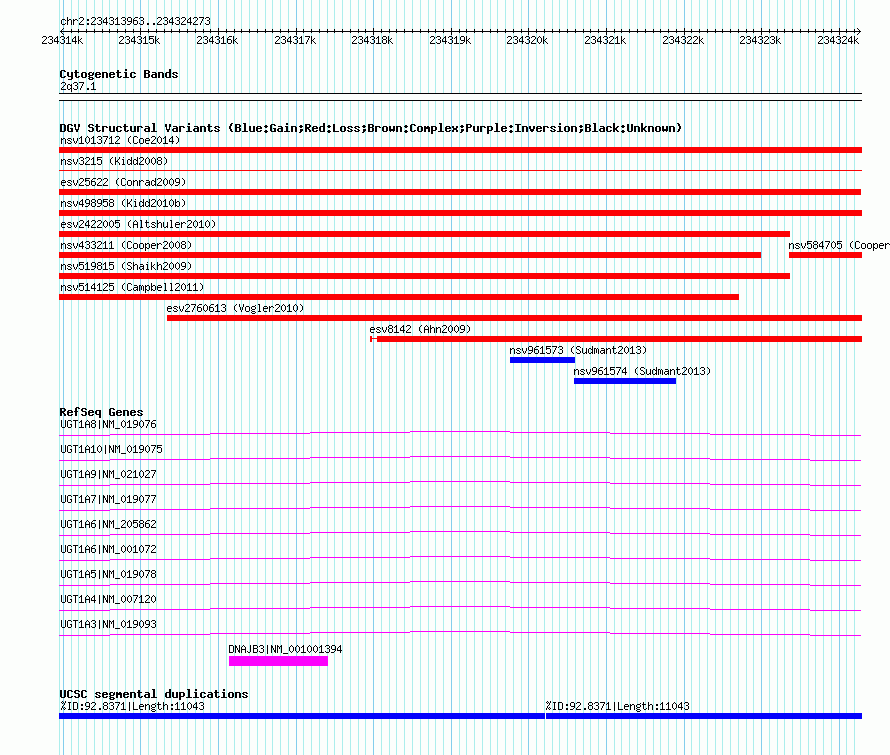
Task: Click the esv2760613 (Vogler2010) red bar
Action: pyautogui.click(x=514, y=318)
